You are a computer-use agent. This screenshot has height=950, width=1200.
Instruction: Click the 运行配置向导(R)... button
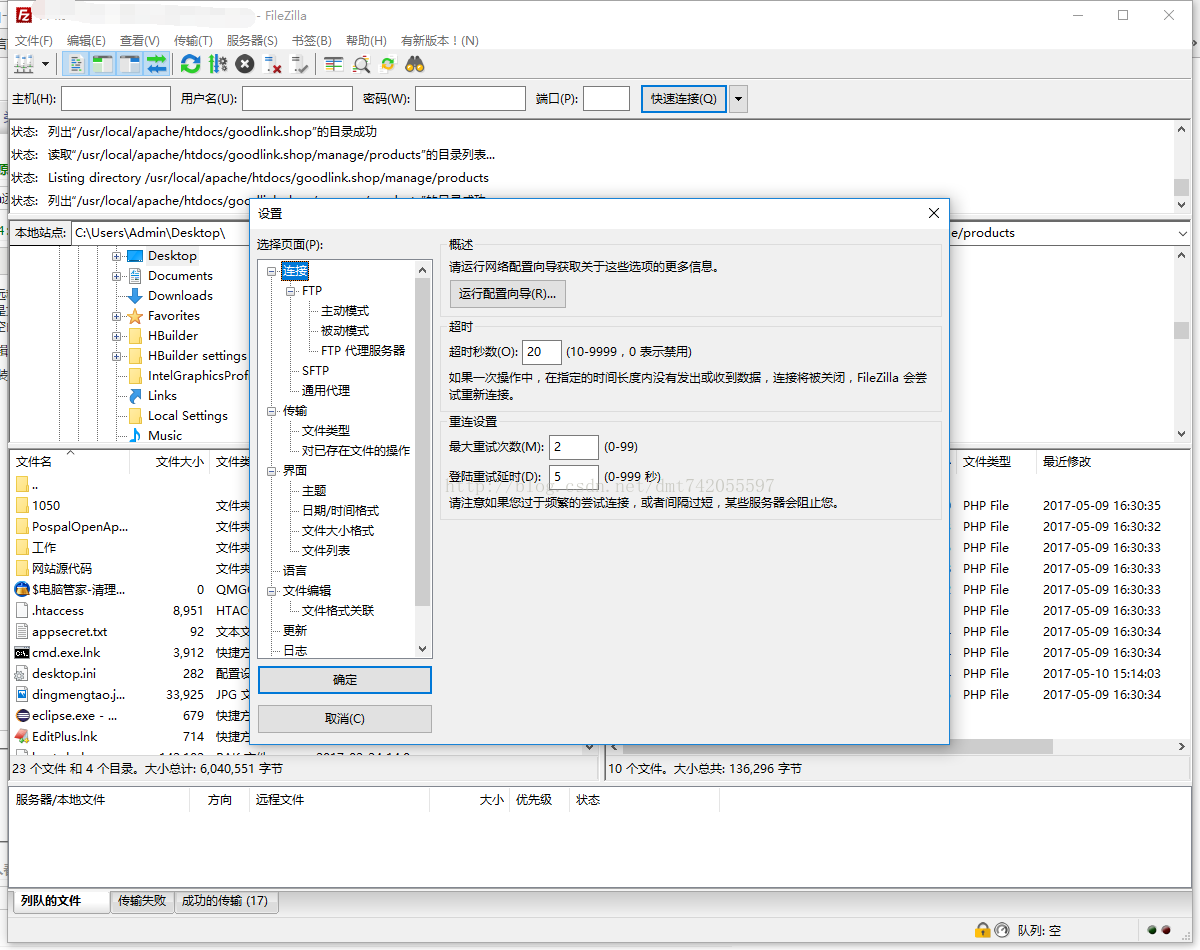coord(508,294)
